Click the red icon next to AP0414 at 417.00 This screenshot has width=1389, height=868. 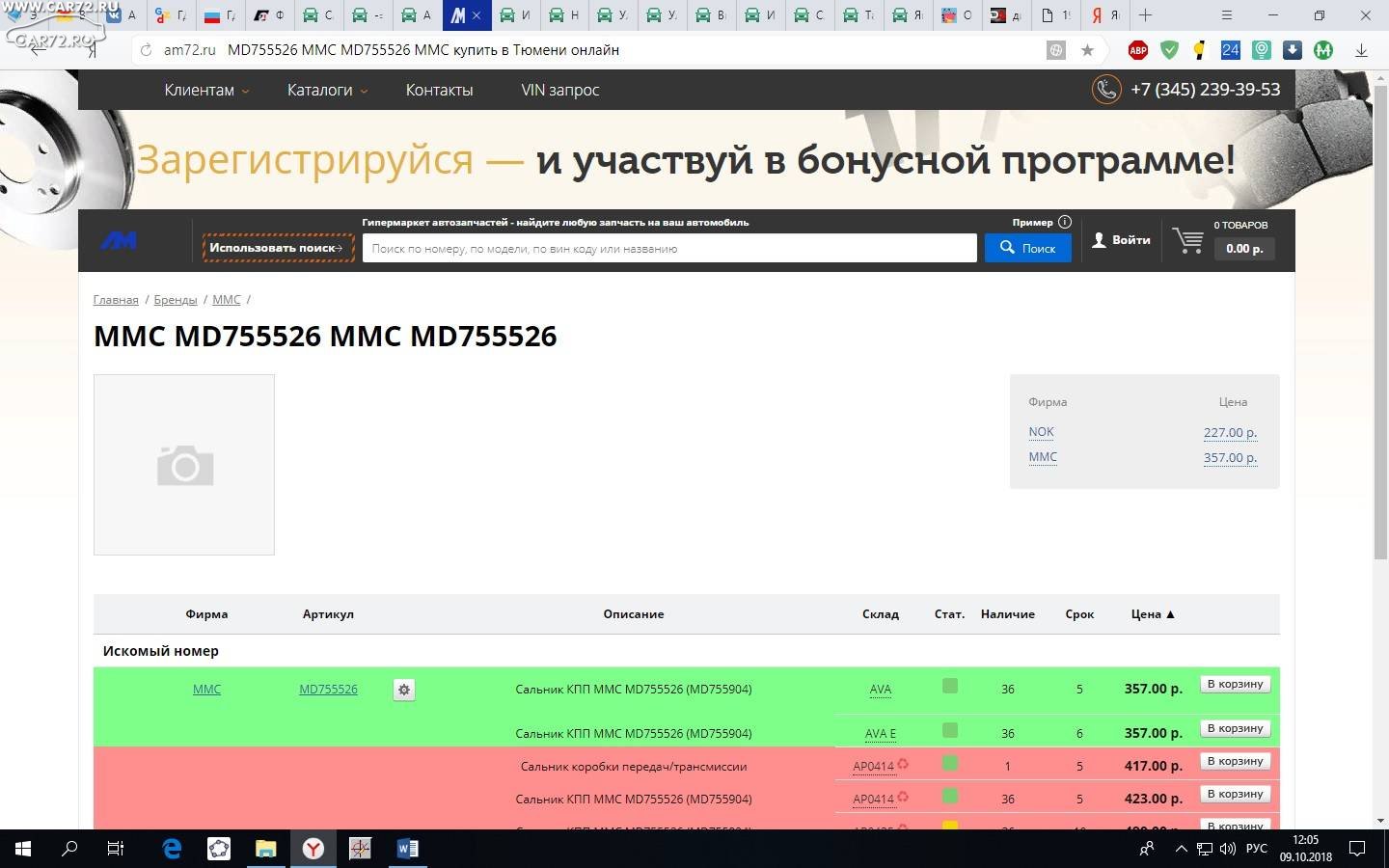pyautogui.click(x=903, y=765)
